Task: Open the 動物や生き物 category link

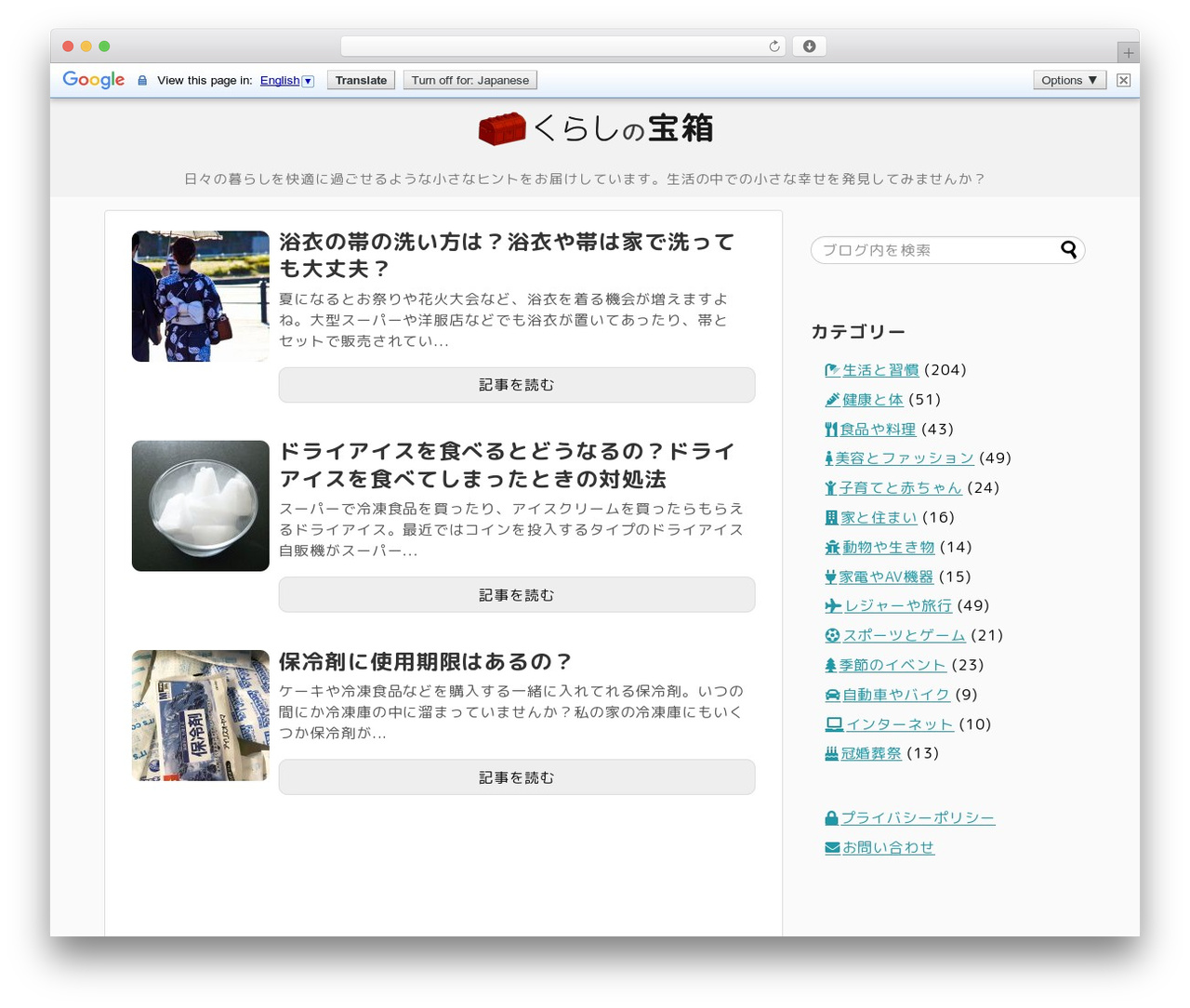Action: [x=888, y=548]
